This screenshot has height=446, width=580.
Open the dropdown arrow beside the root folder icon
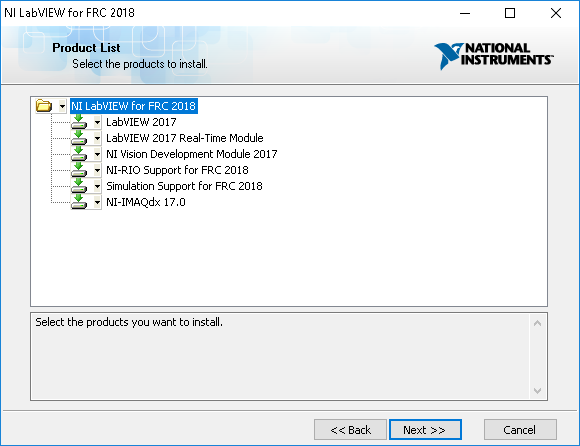pos(62,106)
